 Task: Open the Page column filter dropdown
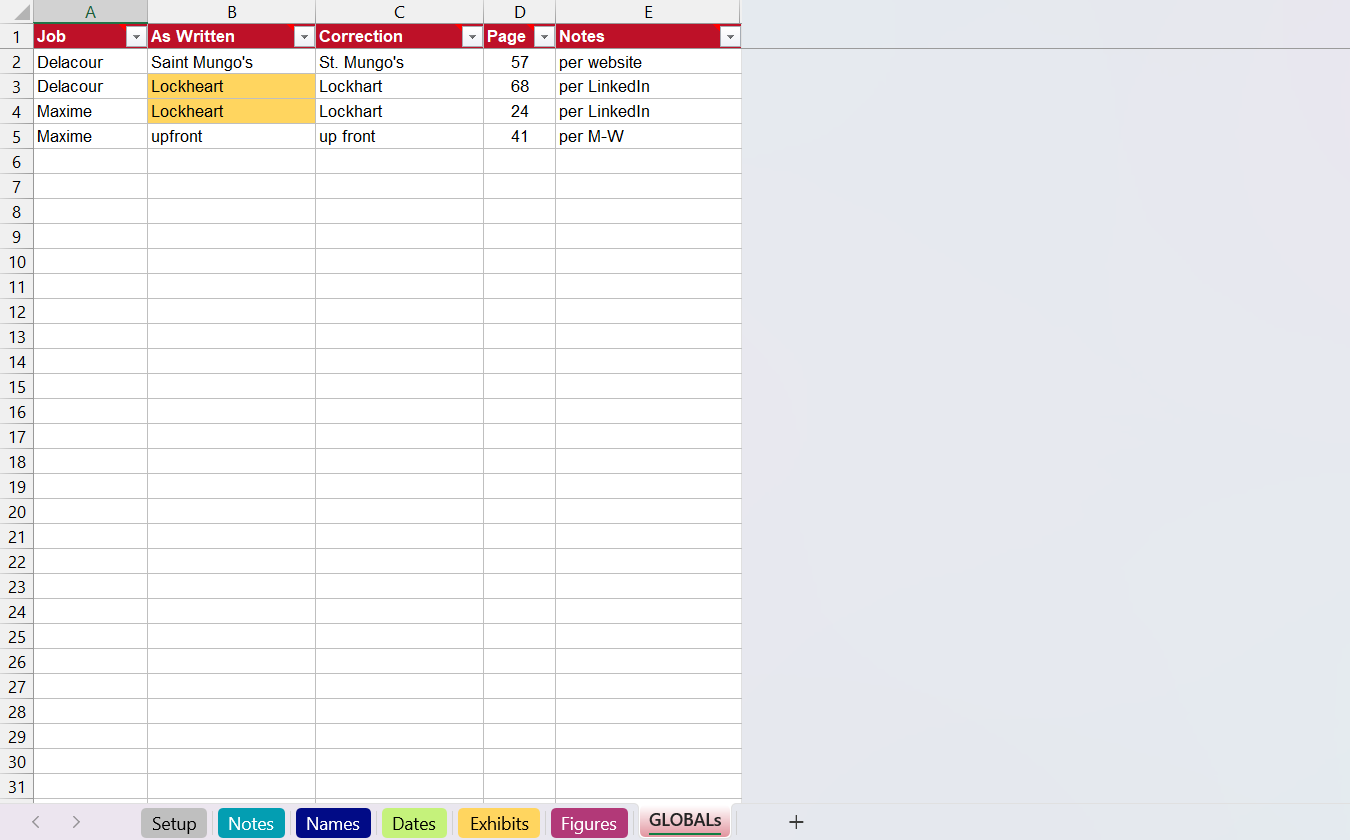[x=544, y=37]
